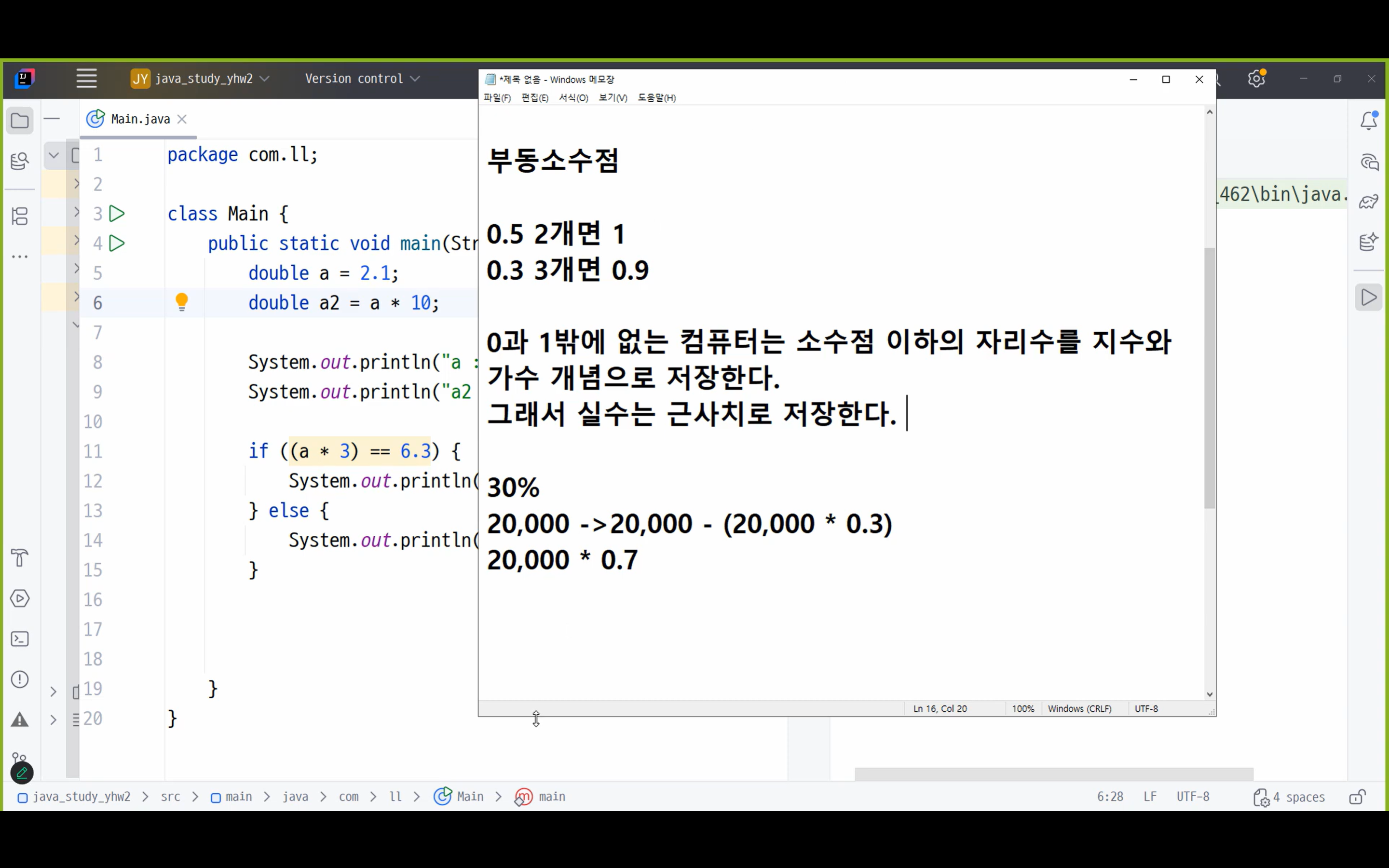Click the 4 spaces indent setting
Viewport: 1389px width, 868px height.
click(x=1289, y=797)
